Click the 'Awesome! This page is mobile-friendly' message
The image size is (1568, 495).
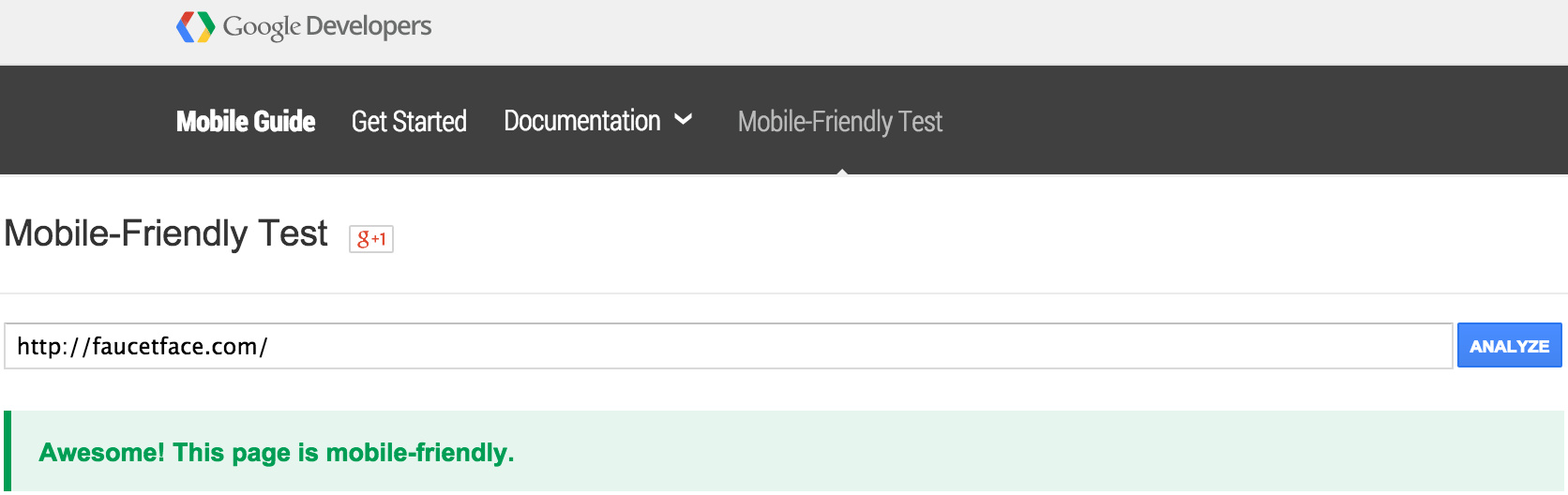277,453
